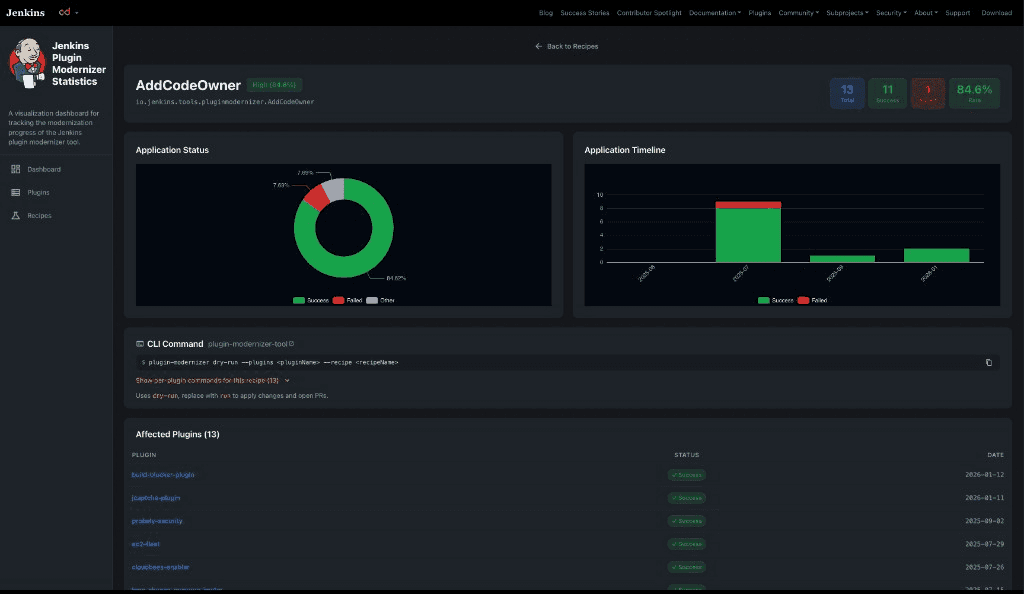The width and height of the screenshot is (1024, 594).
Task: Open the Support nav link
Action: tap(957, 12)
